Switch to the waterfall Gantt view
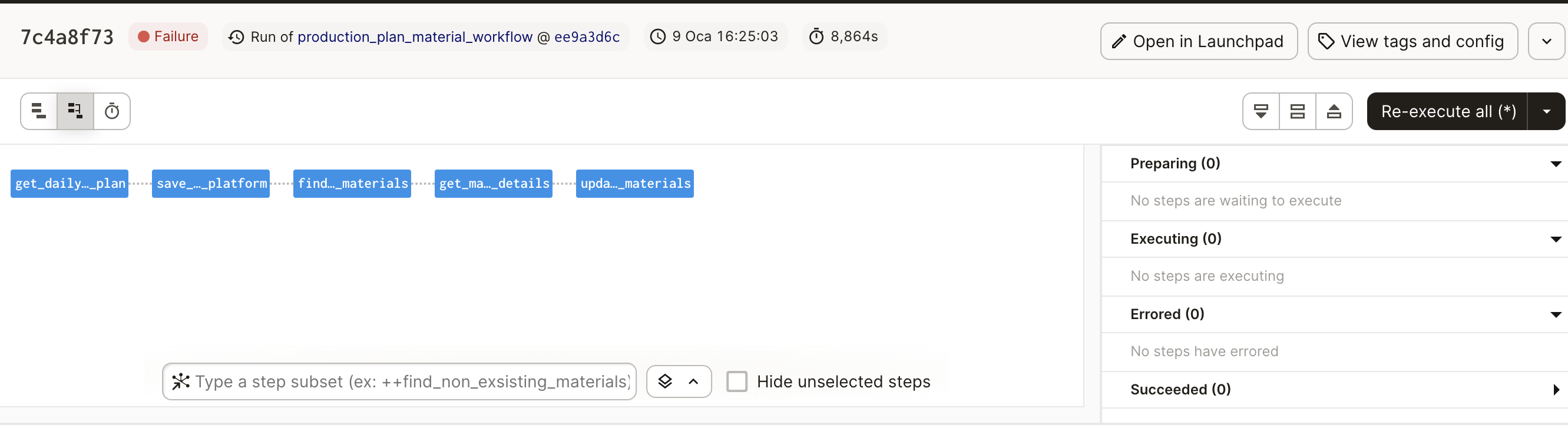The width and height of the screenshot is (1568, 438). 74,111
